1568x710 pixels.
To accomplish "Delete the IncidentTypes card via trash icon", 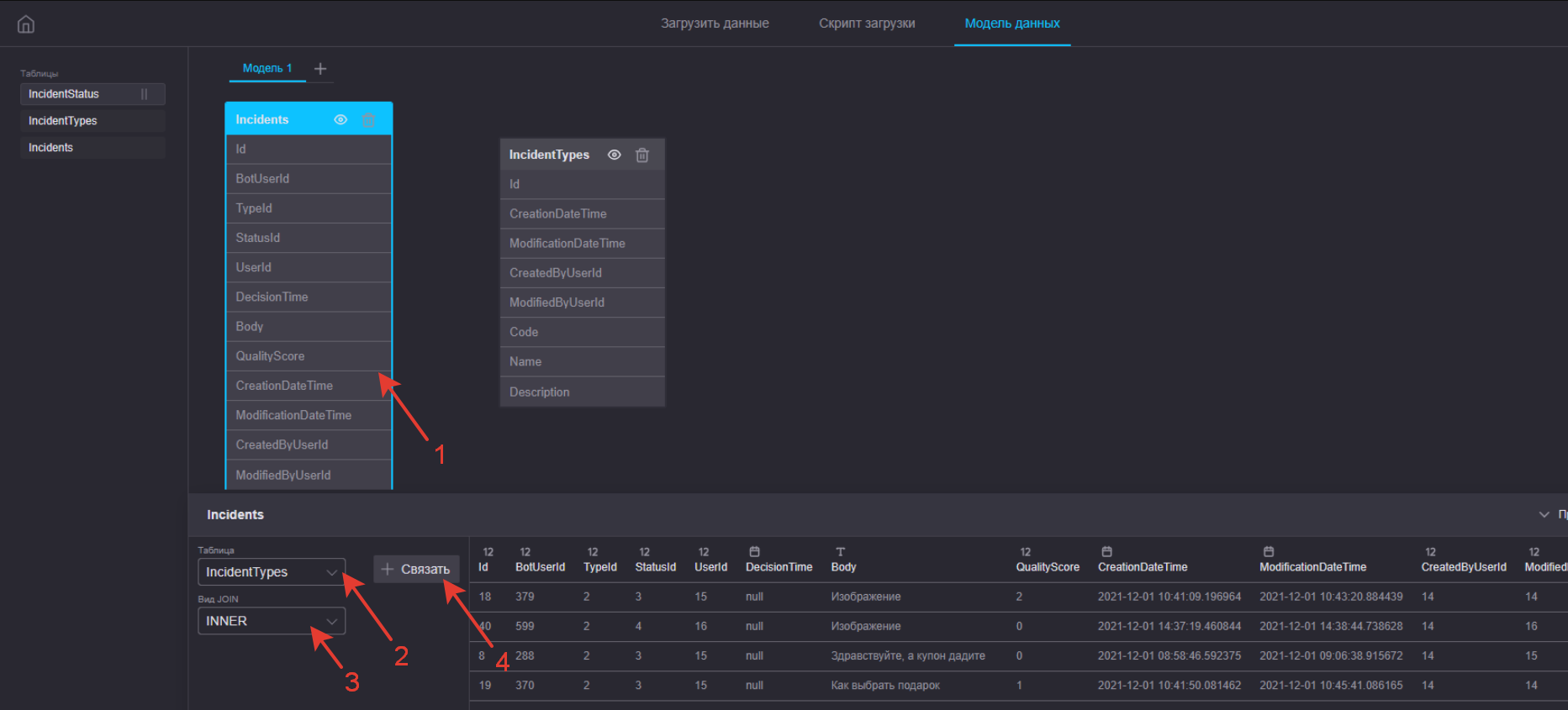I will (x=642, y=155).
